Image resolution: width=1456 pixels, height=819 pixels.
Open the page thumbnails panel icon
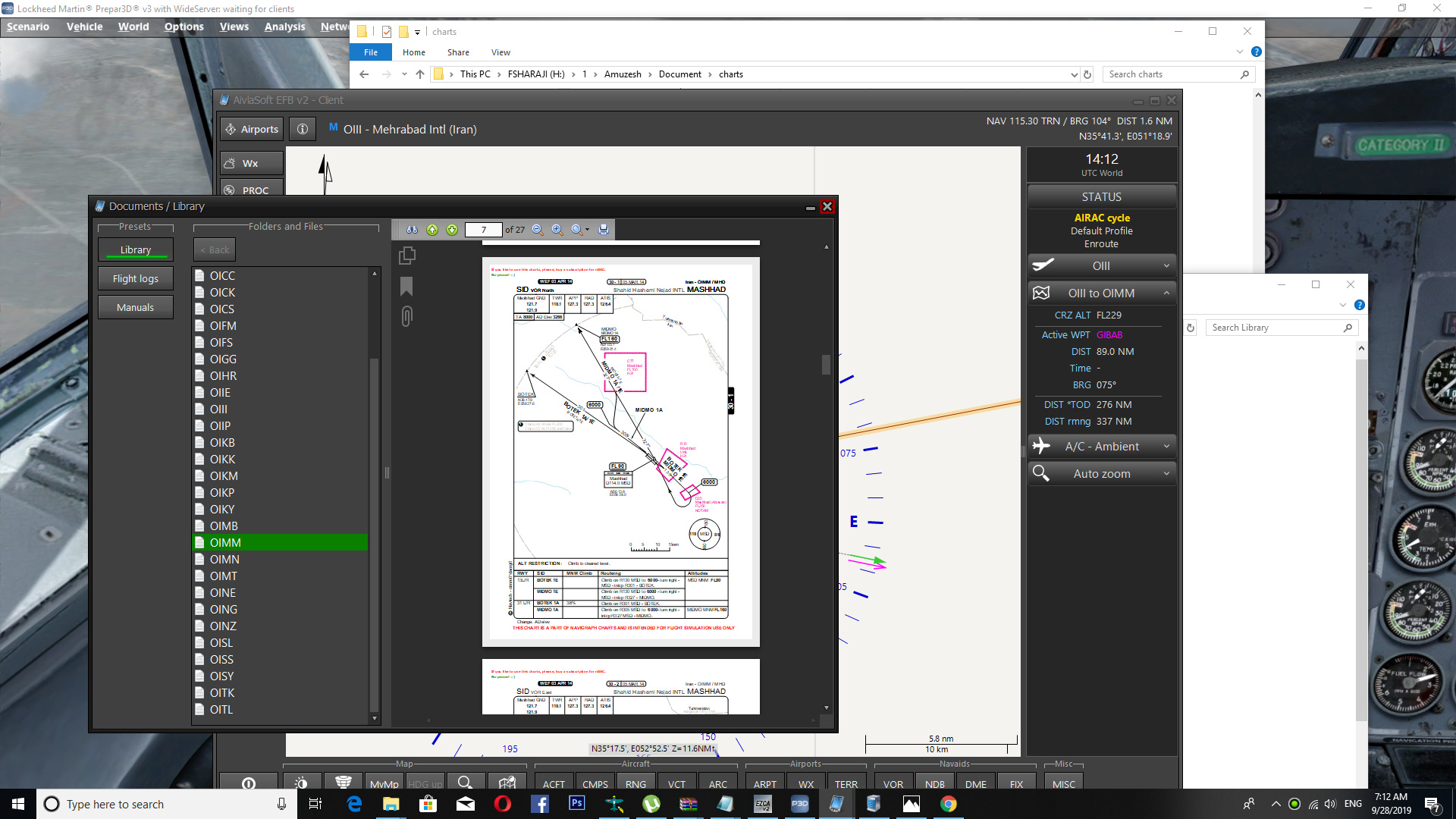tap(407, 256)
